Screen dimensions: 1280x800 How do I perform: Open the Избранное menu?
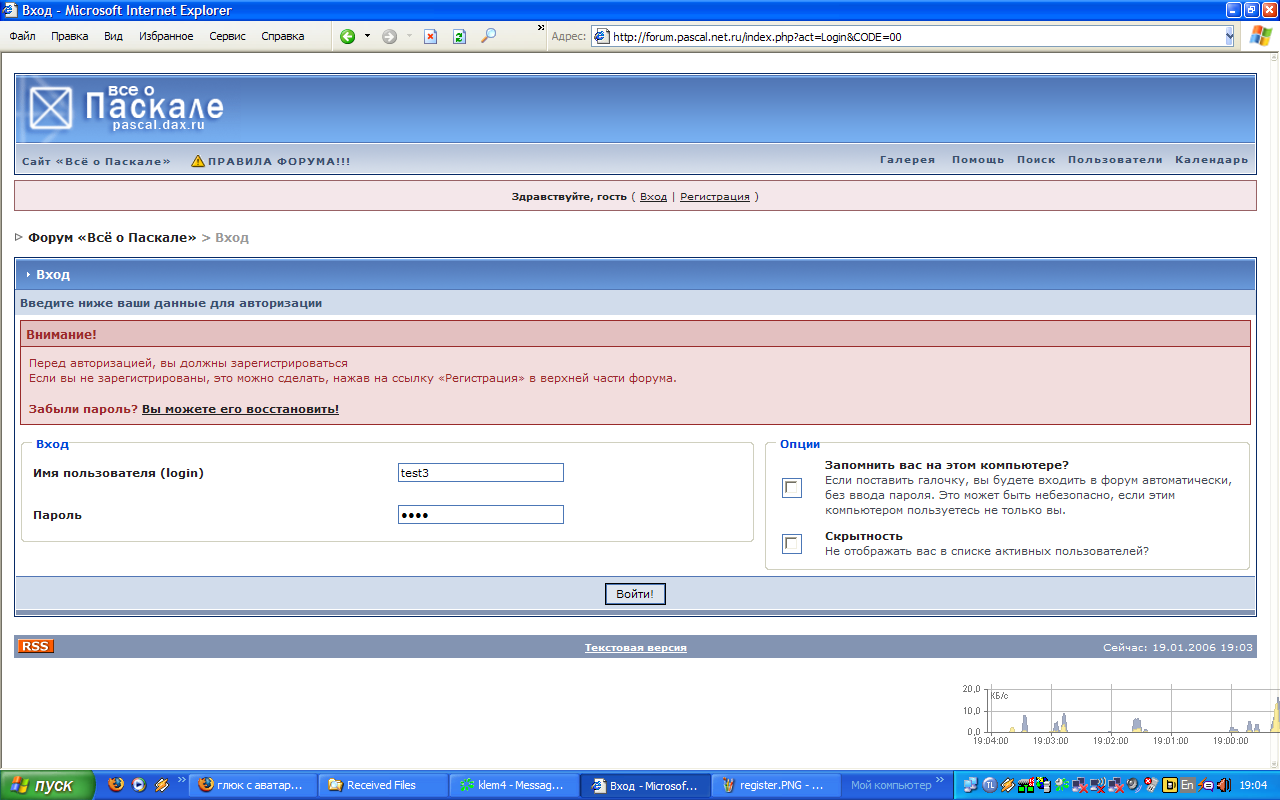[166, 36]
